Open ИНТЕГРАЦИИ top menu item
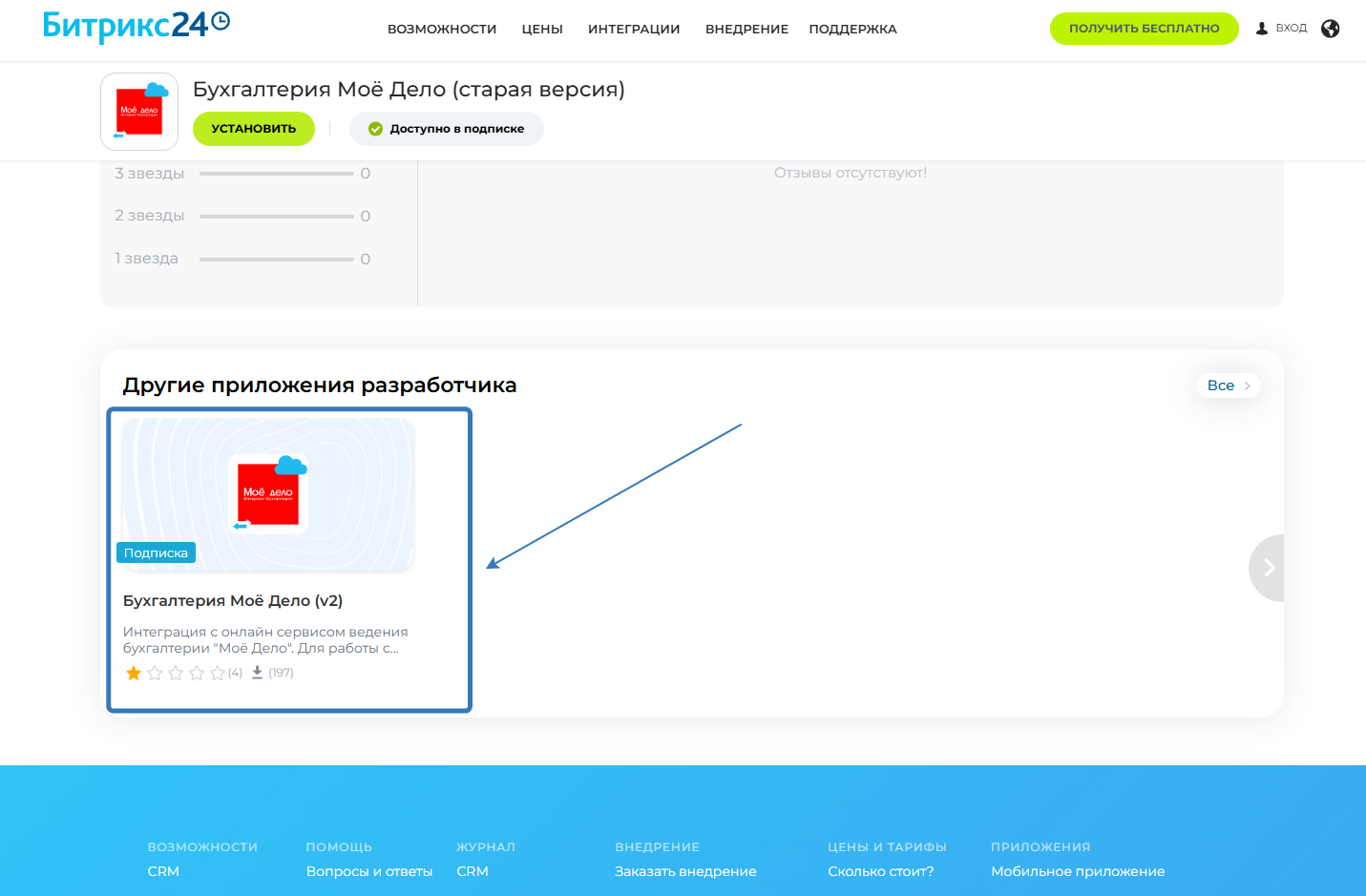Viewport: 1366px width, 896px height. pyautogui.click(x=634, y=30)
